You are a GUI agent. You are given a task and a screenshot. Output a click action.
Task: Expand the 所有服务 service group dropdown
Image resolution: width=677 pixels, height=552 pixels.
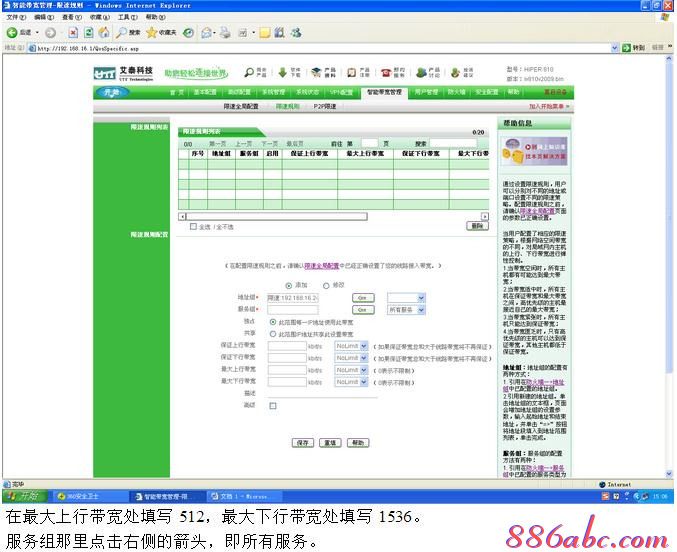(421, 310)
